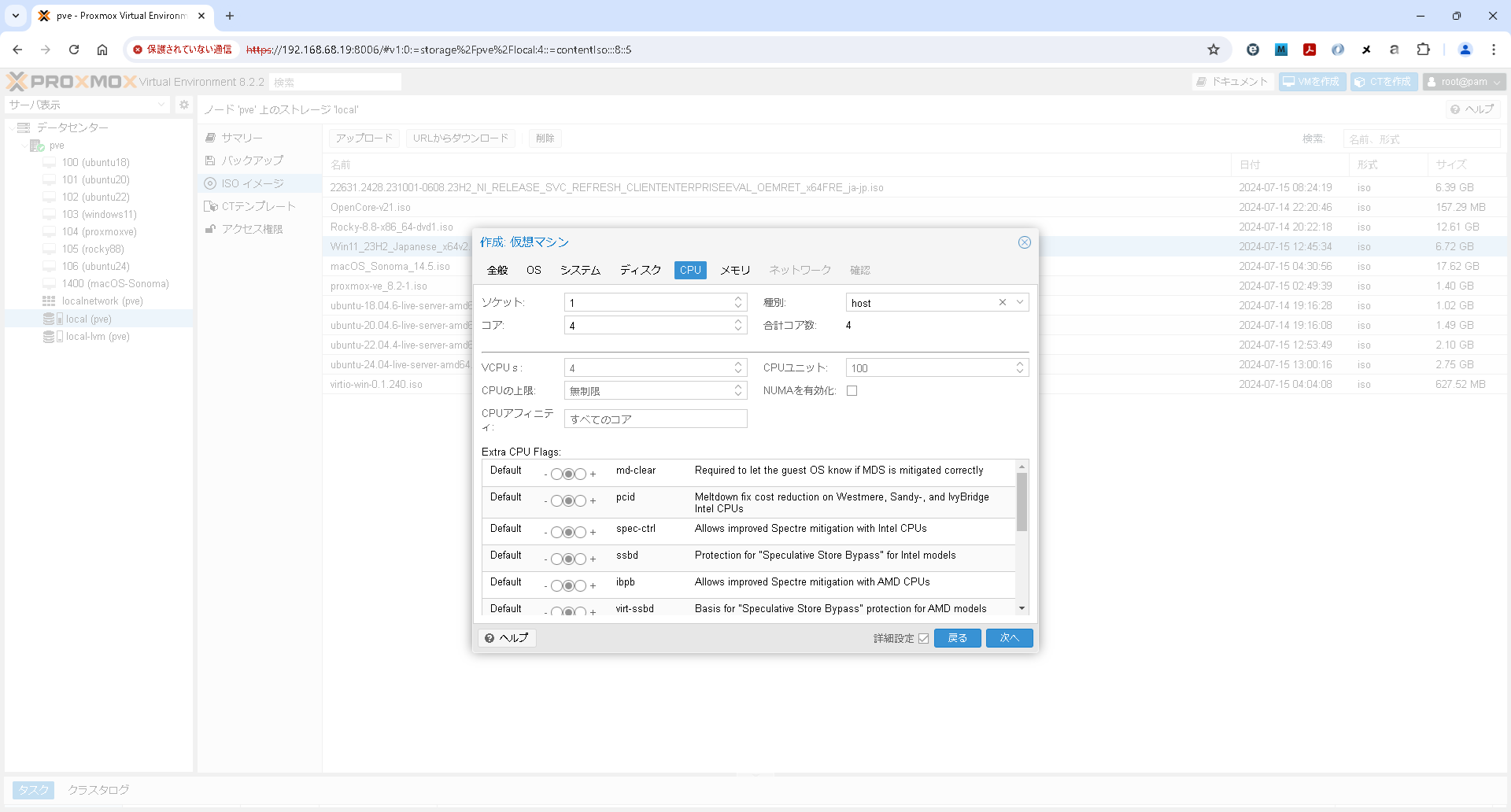Switch to the システム tab

click(x=580, y=270)
